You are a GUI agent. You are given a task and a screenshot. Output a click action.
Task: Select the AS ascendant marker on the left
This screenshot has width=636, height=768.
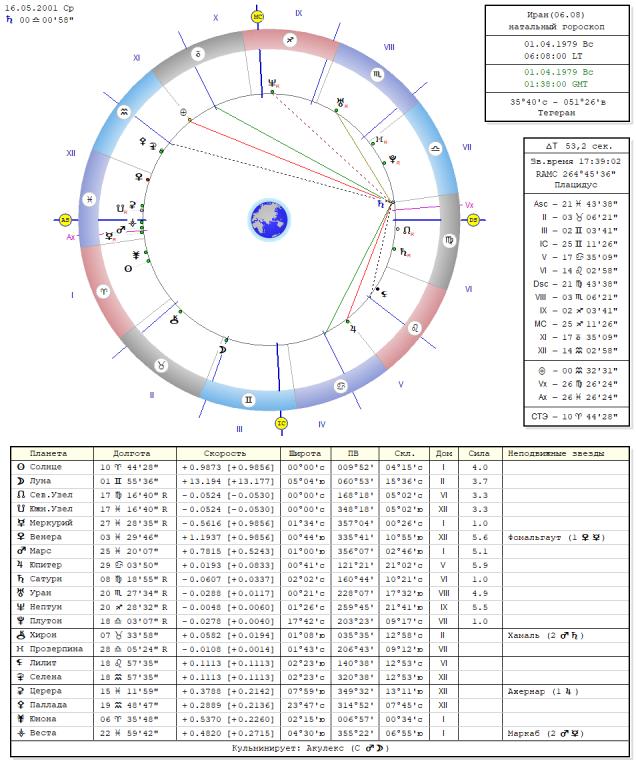click(x=65, y=219)
